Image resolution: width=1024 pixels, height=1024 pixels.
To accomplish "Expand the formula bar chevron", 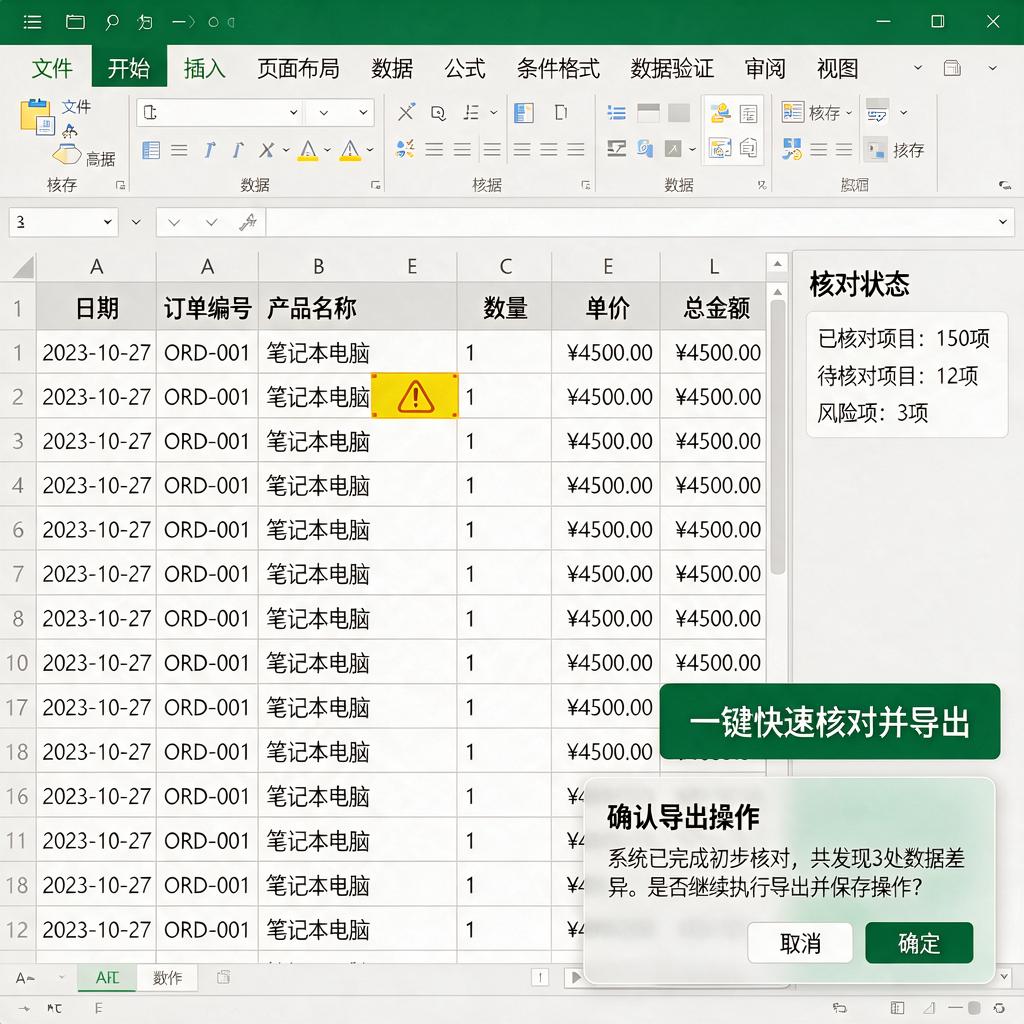I will 1002,222.
